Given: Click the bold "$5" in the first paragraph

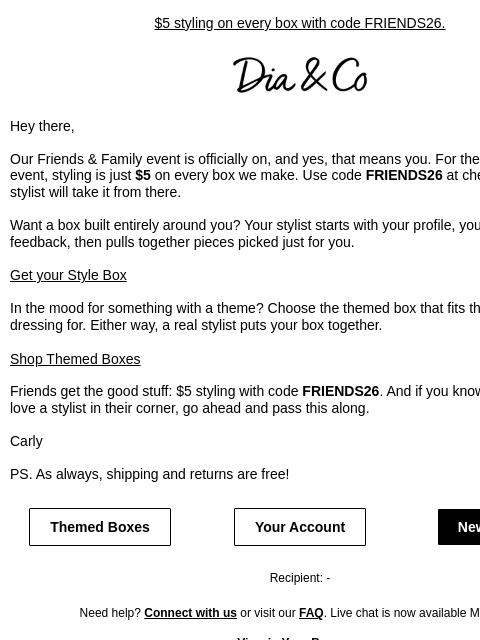Looking at the screenshot, I should click(x=143, y=176).
